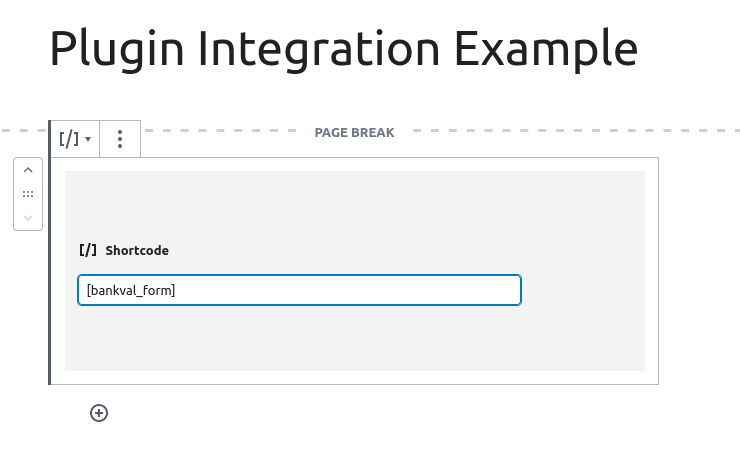Click blank canvas right of add block button
This screenshot has width=740, height=456.
pos(378,413)
